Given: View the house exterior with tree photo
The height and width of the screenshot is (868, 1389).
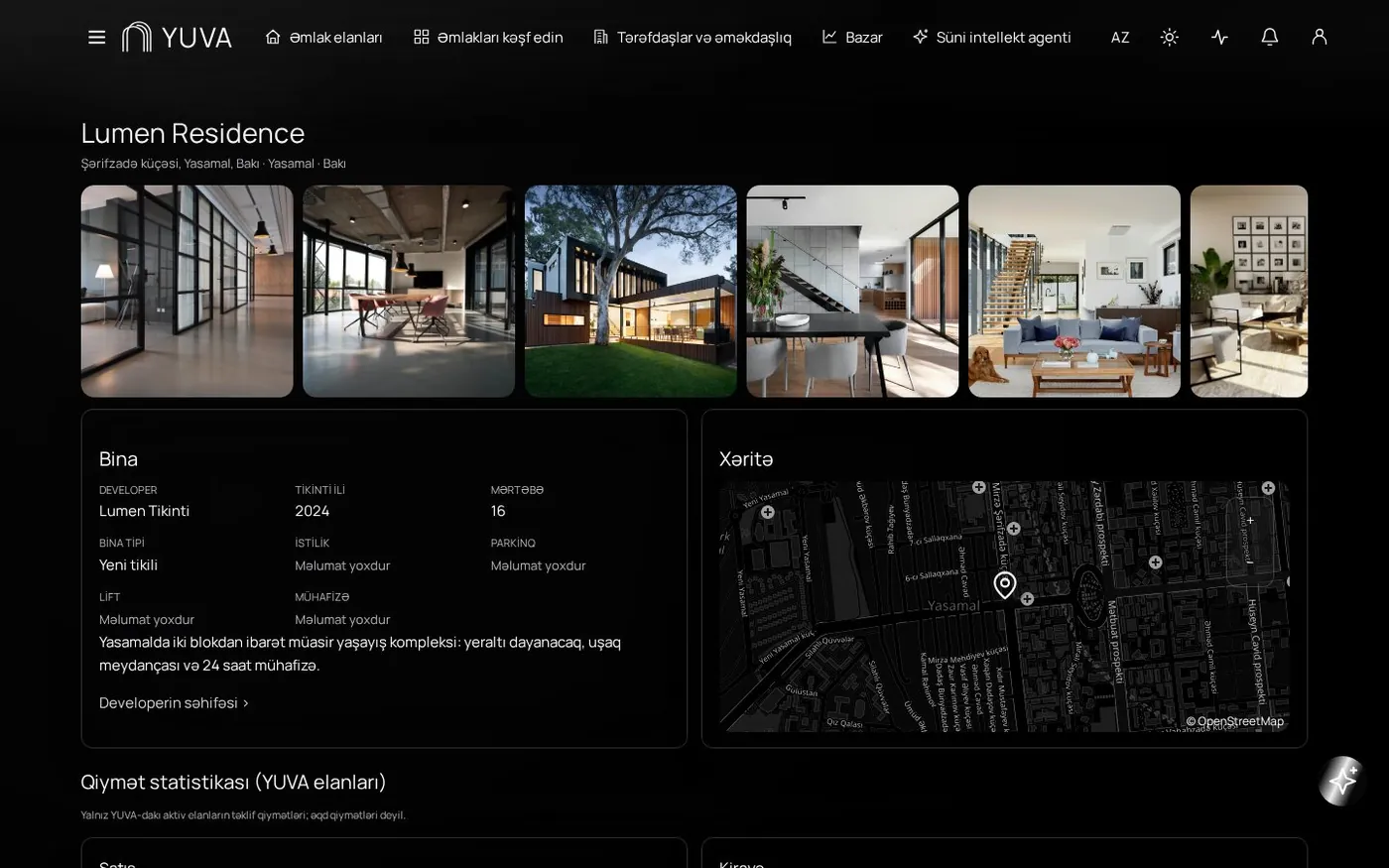Looking at the screenshot, I should pyautogui.click(x=631, y=292).
